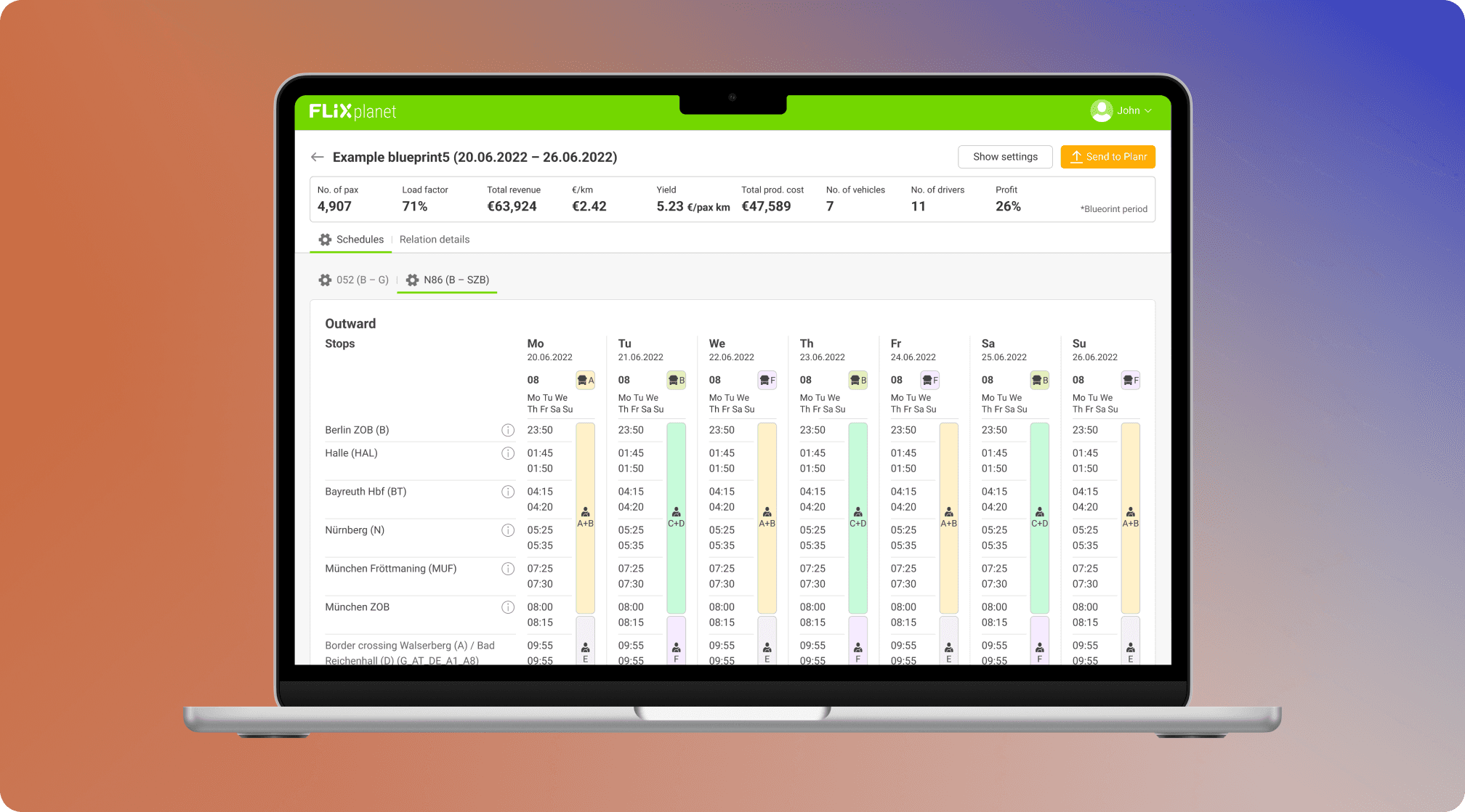Screen dimensions: 1465x812
Task: Open info for München Fröttmaning (MUF)
Action: 508,569
